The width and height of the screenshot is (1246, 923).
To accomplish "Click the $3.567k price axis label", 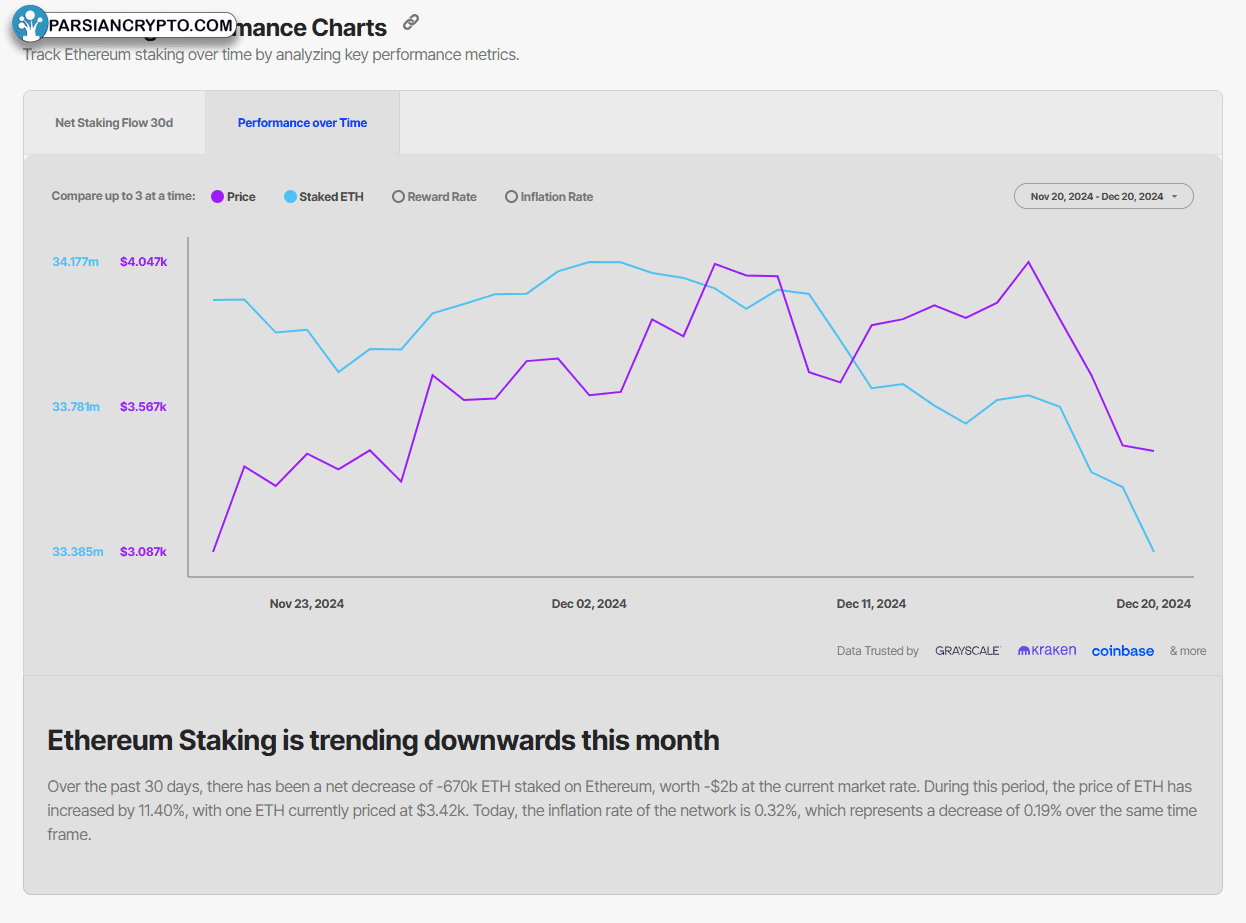I will coord(143,407).
